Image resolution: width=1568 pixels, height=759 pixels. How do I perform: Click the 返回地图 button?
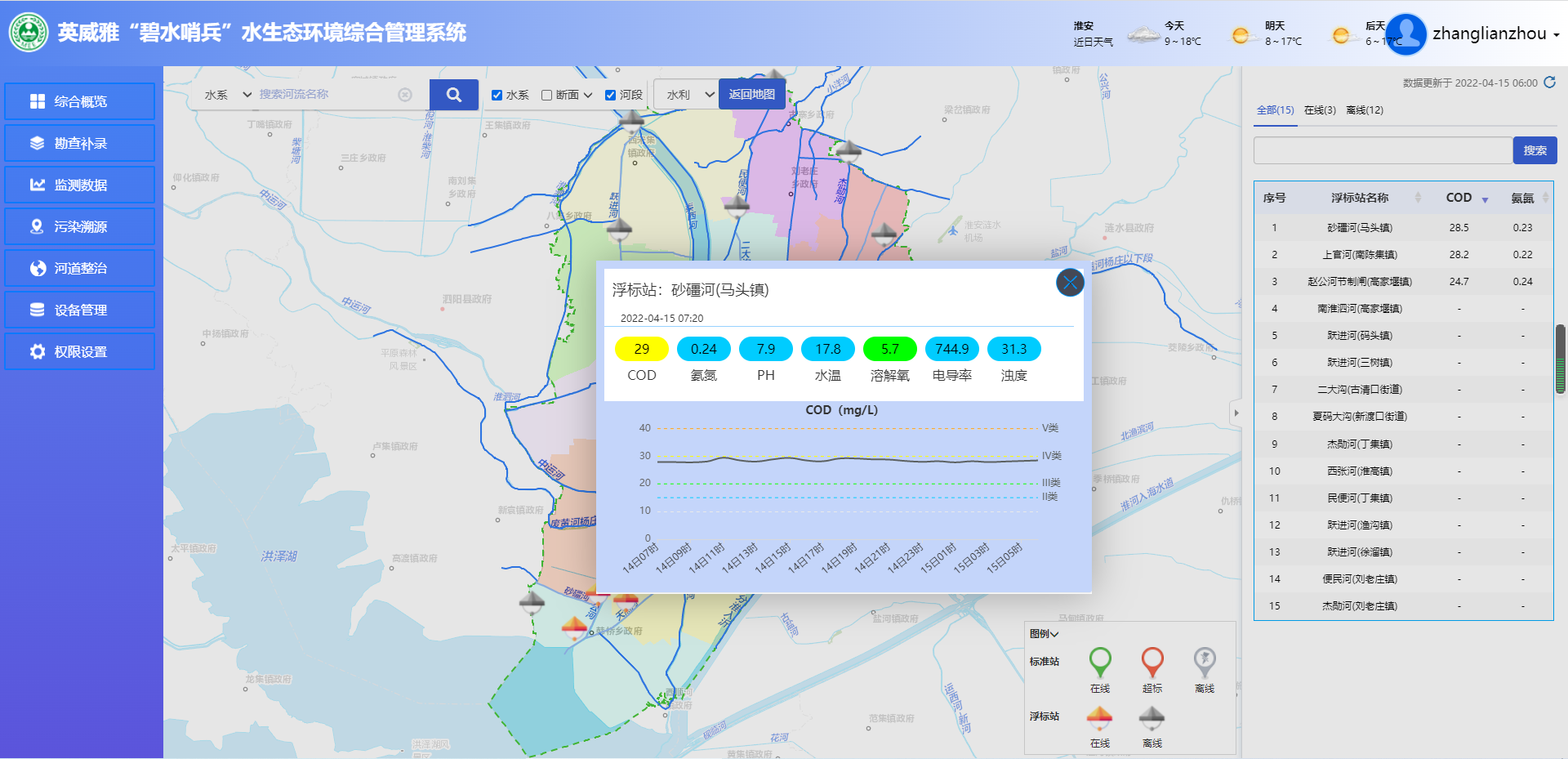pyautogui.click(x=751, y=95)
